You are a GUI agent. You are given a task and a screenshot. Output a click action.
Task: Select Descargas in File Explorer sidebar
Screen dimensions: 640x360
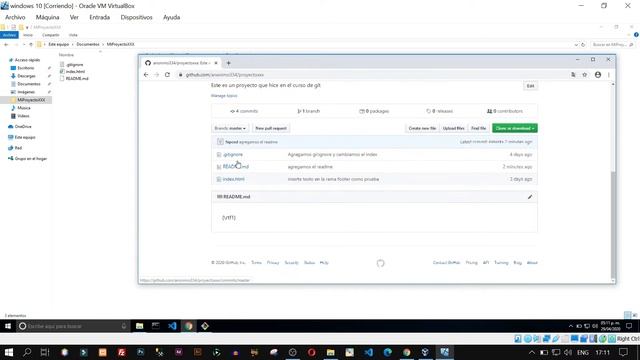coord(26,76)
